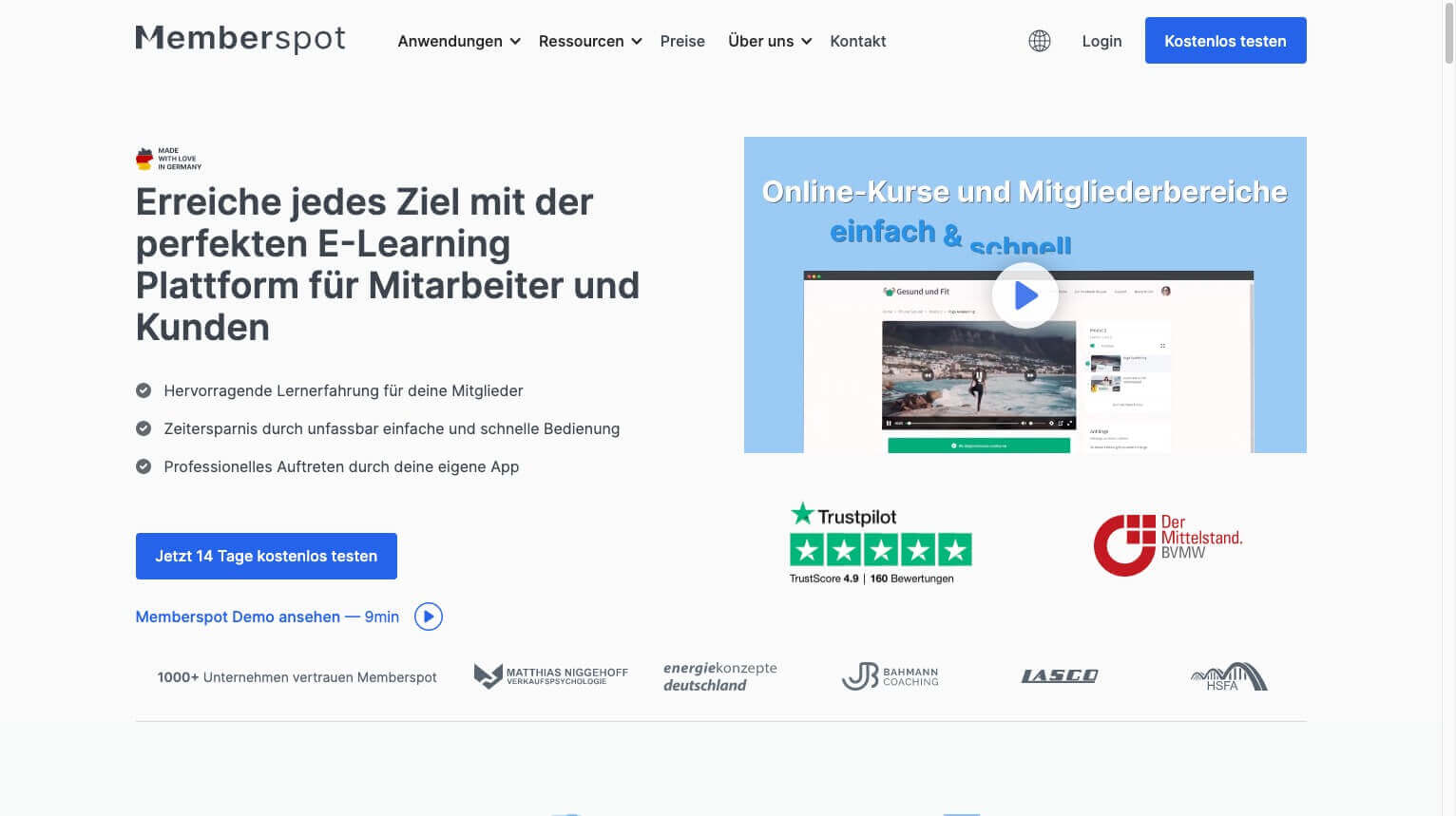Screen dimensions: 1456x816
Task: Expand the Über uns dropdown
Action: [x=770, y=41]
